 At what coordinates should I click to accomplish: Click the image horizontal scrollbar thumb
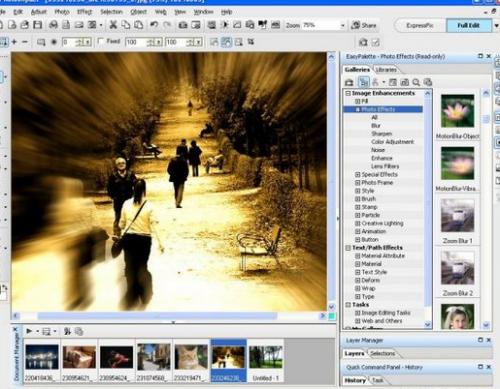[157, 316]
